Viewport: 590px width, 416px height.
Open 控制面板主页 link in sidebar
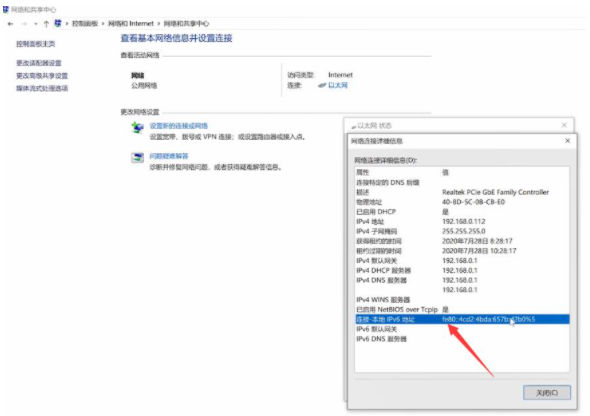(35, 44)
